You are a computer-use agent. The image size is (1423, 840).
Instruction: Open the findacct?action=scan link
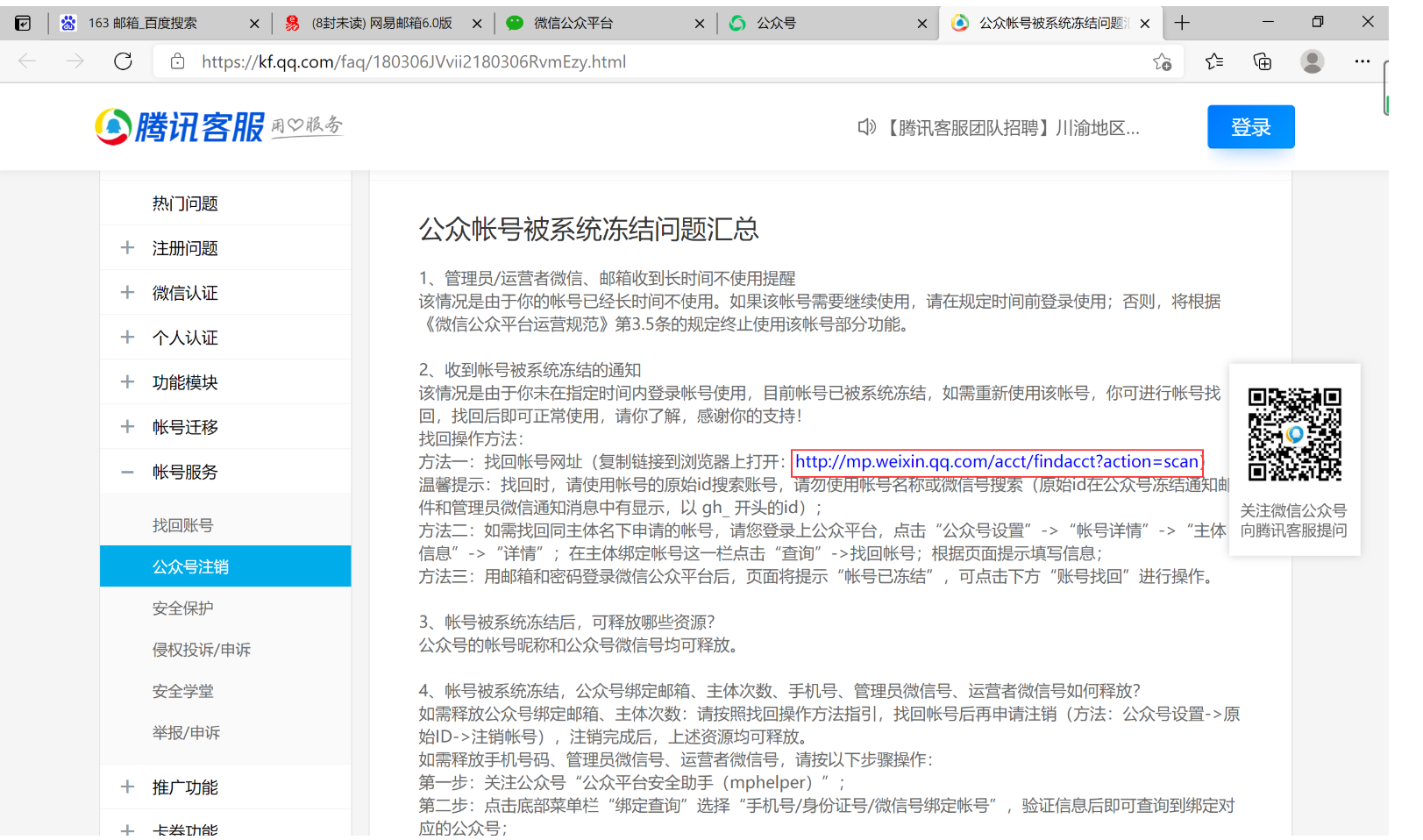tap(997, 462)
